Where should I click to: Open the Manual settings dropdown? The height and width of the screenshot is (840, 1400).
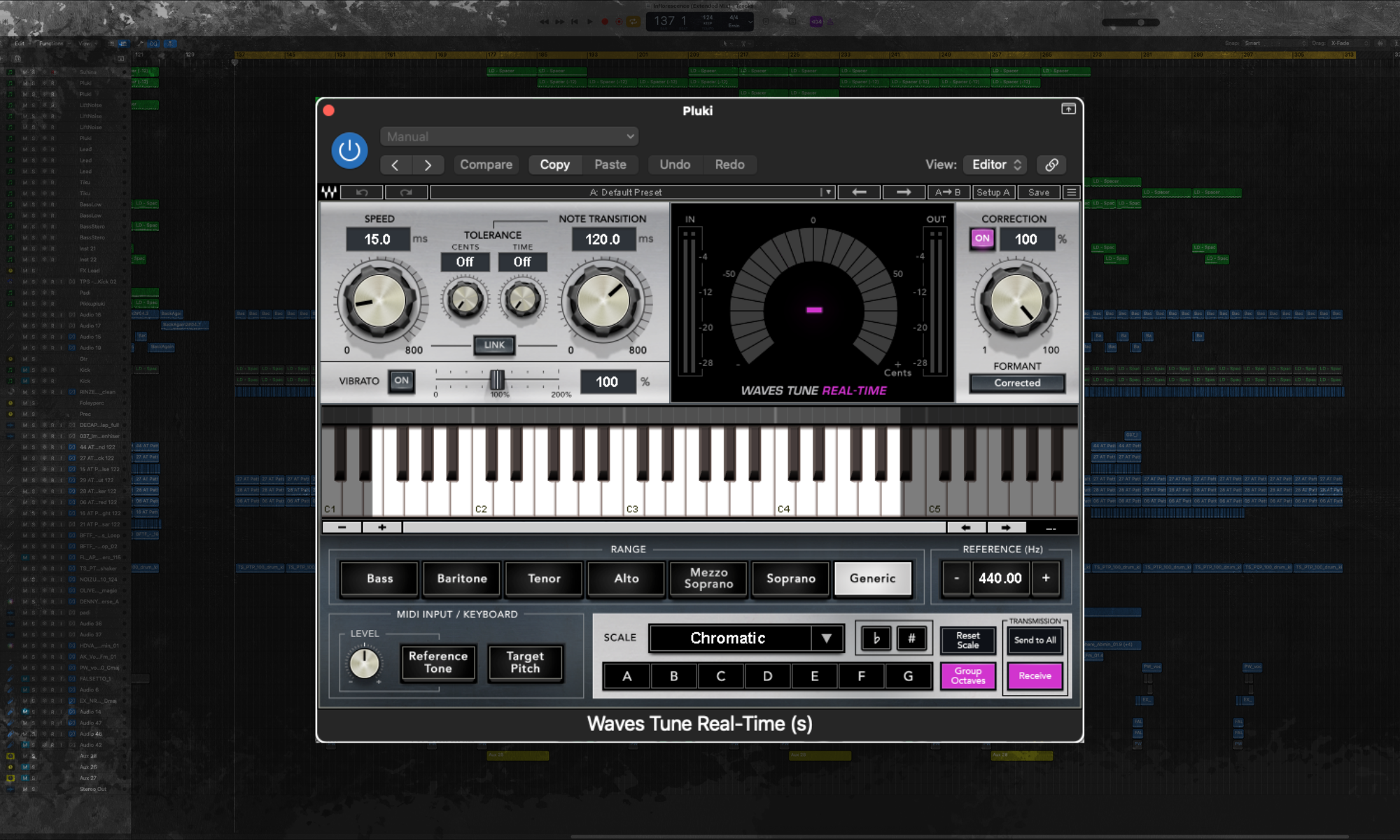(510, 136)
